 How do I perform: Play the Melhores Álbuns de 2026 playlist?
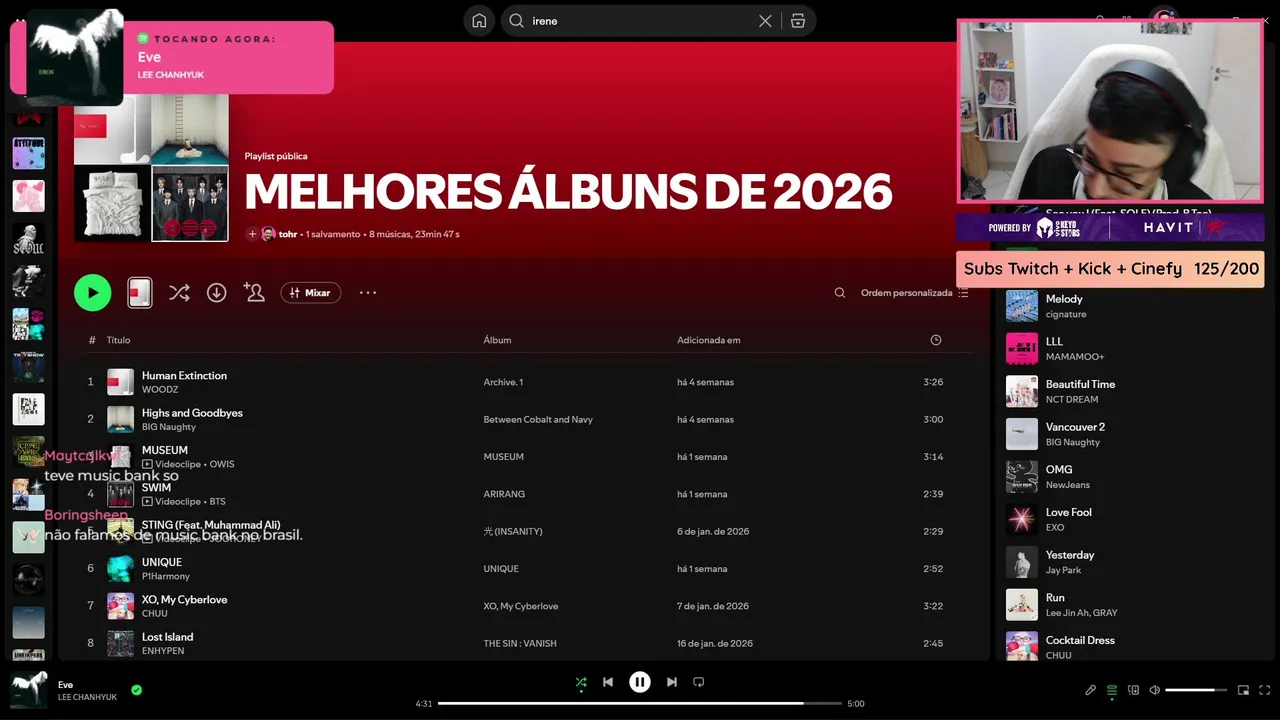[x=92, y=293]
